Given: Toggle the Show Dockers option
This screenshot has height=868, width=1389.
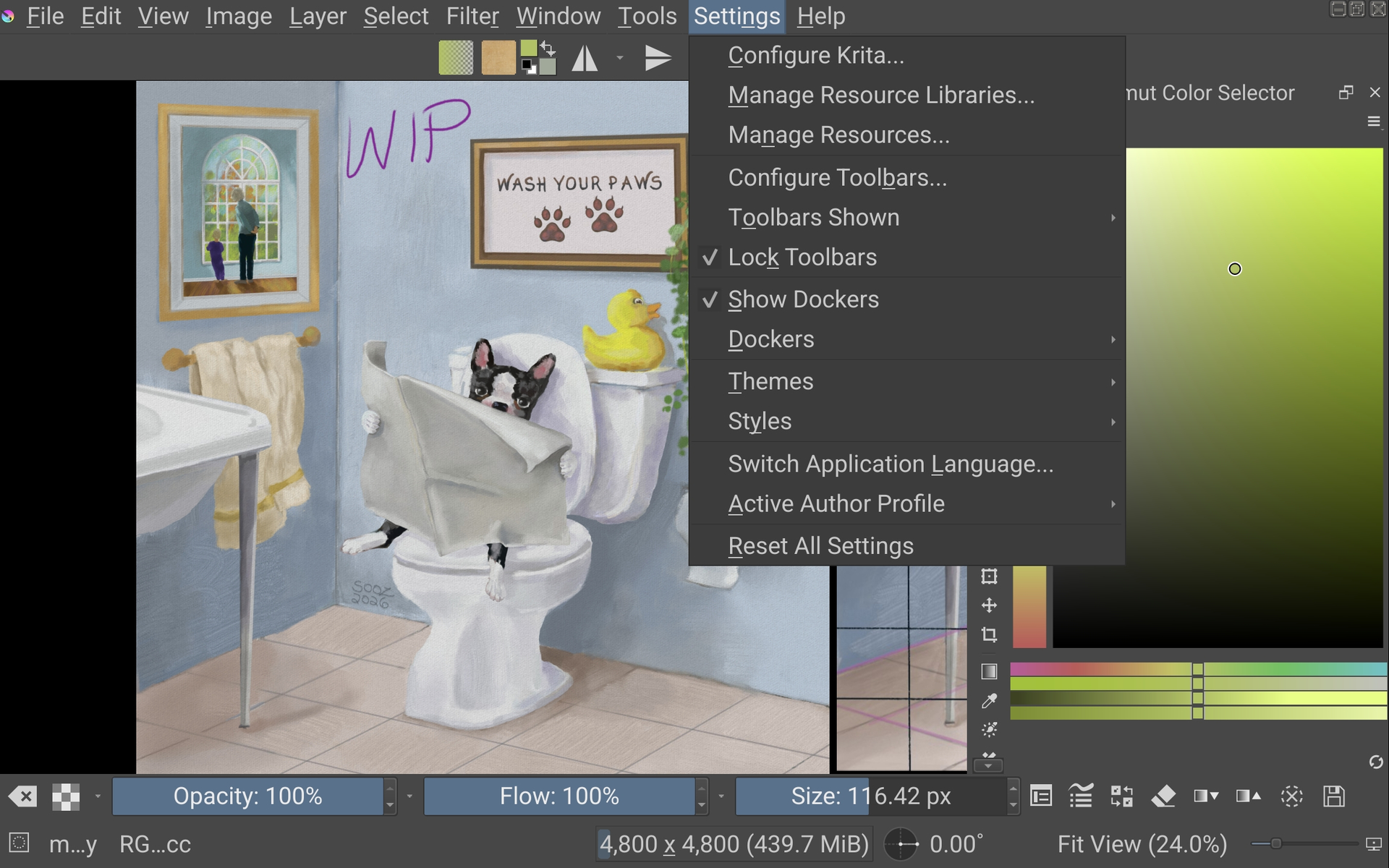Looking at the screenshot, I should (x=907, y=299).
